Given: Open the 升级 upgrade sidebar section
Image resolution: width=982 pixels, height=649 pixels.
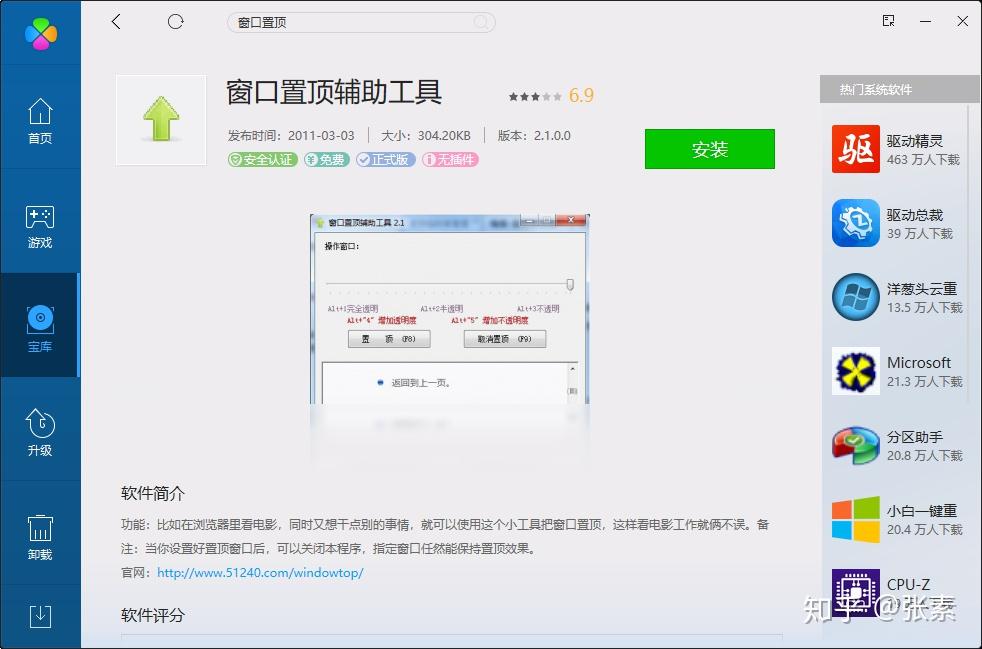Looking at the screenshot, I should coord(40,432).
